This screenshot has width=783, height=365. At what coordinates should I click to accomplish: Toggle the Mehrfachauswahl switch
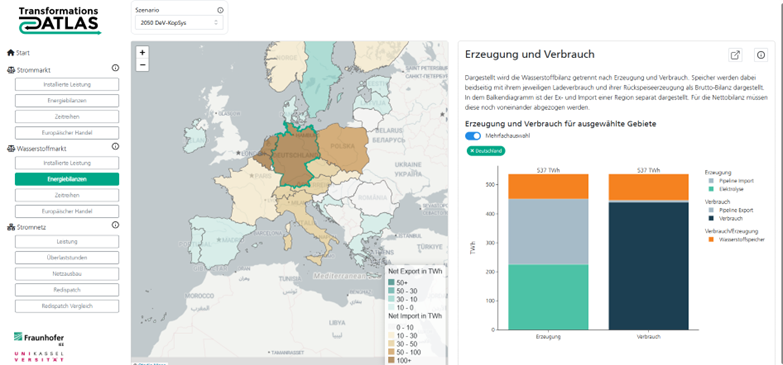click(473, 136)
